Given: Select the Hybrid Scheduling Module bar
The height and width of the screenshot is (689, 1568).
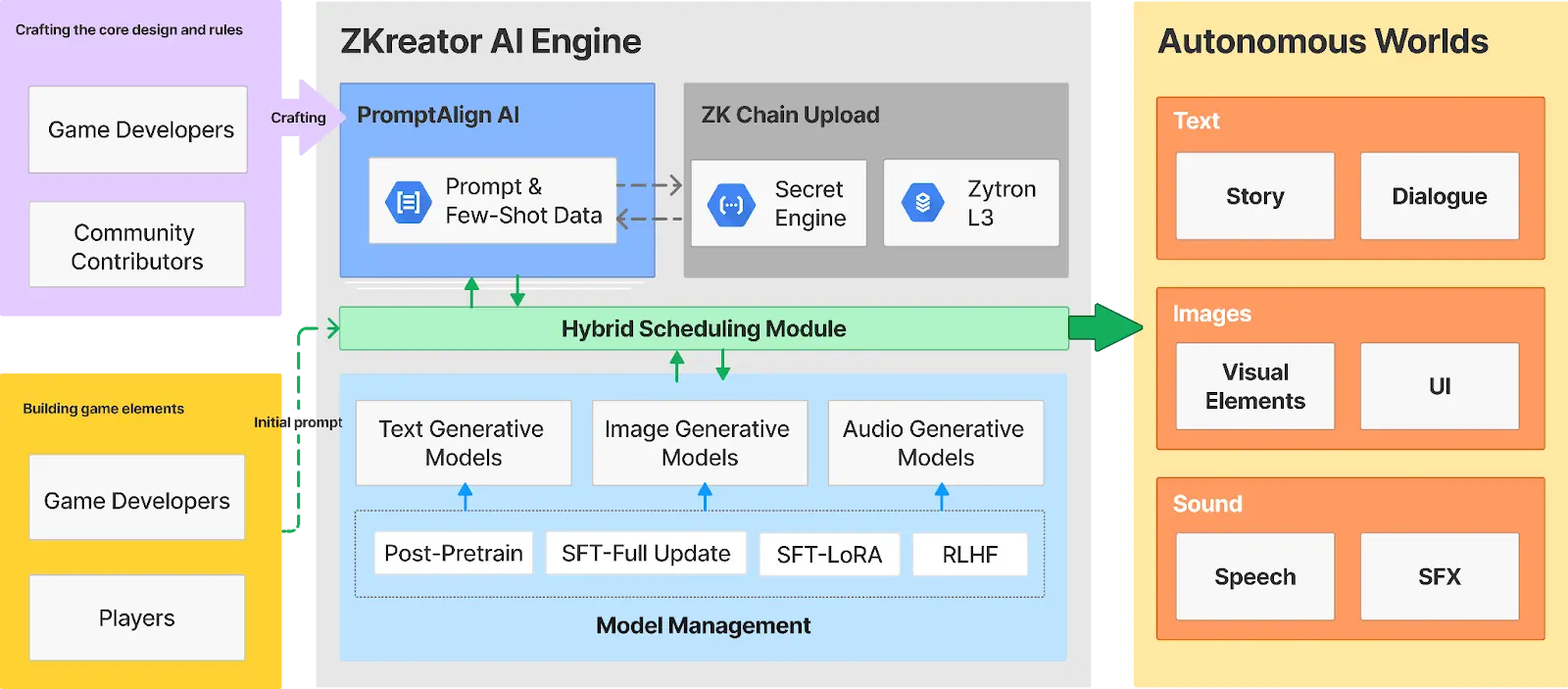Looking at the screenshot, I should (x=703, y=328).
